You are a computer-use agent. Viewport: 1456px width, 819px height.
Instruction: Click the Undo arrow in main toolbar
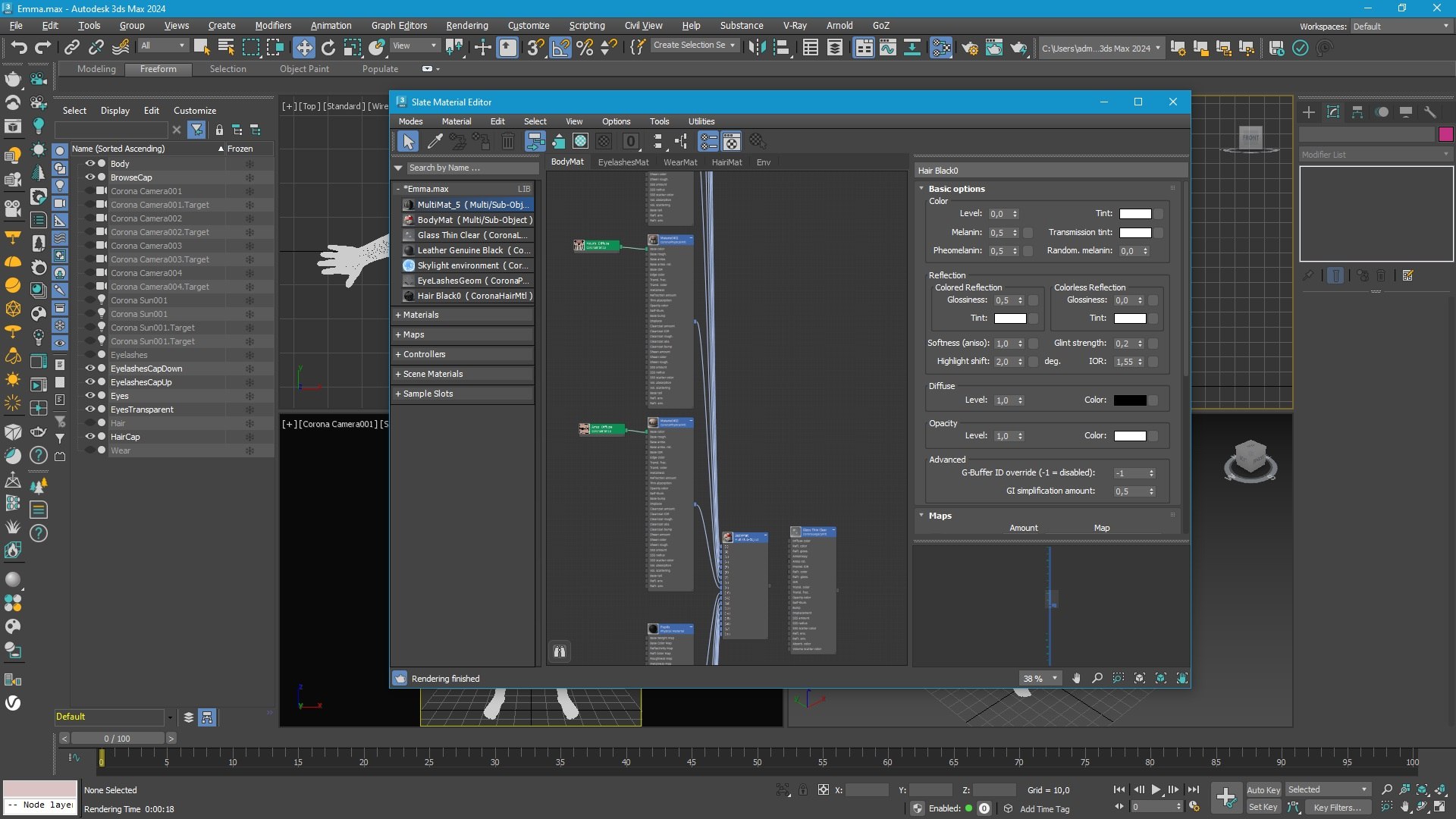click(18, 48)
